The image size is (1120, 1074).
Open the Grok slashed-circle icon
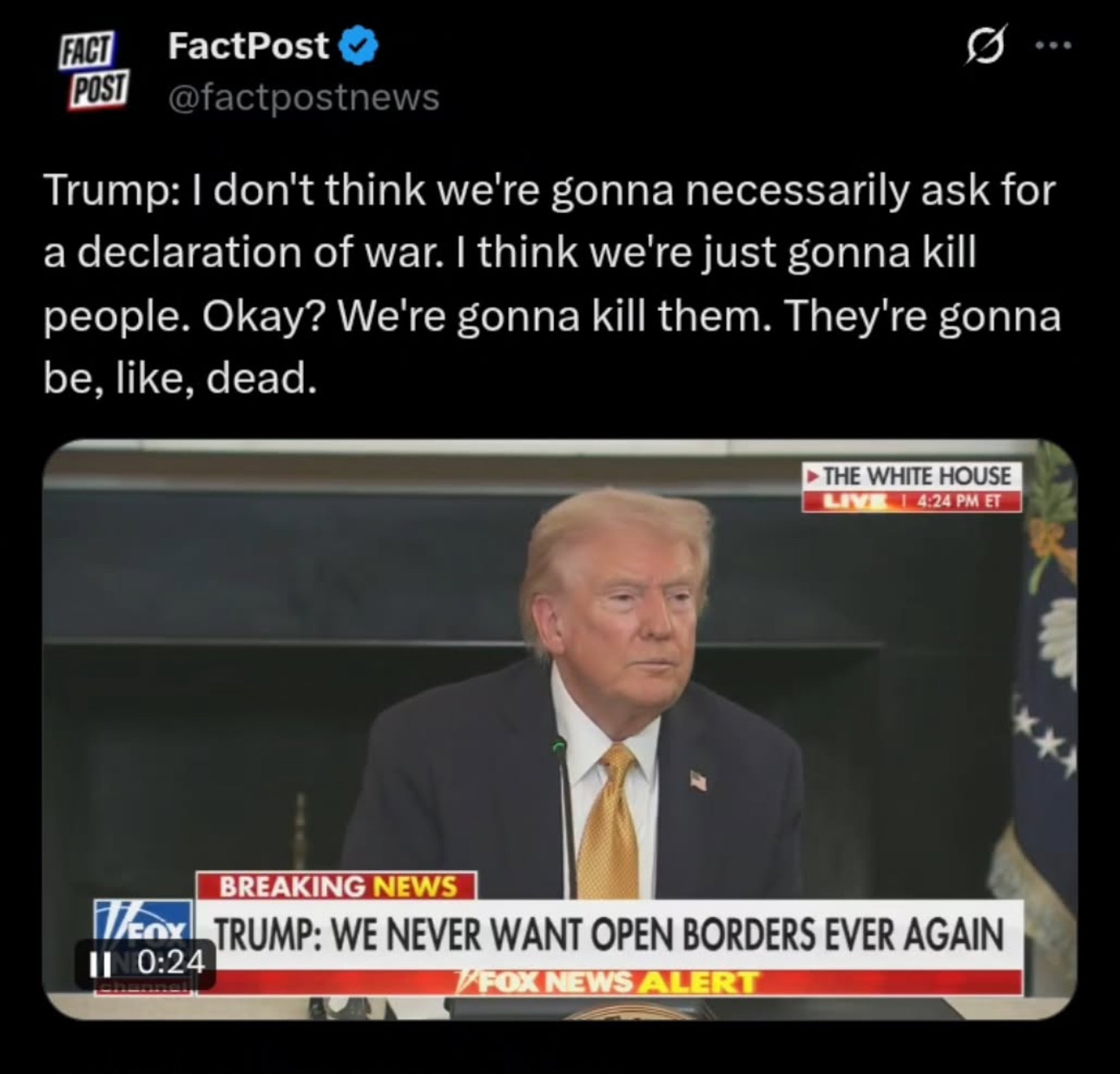[x=987, y=45]
